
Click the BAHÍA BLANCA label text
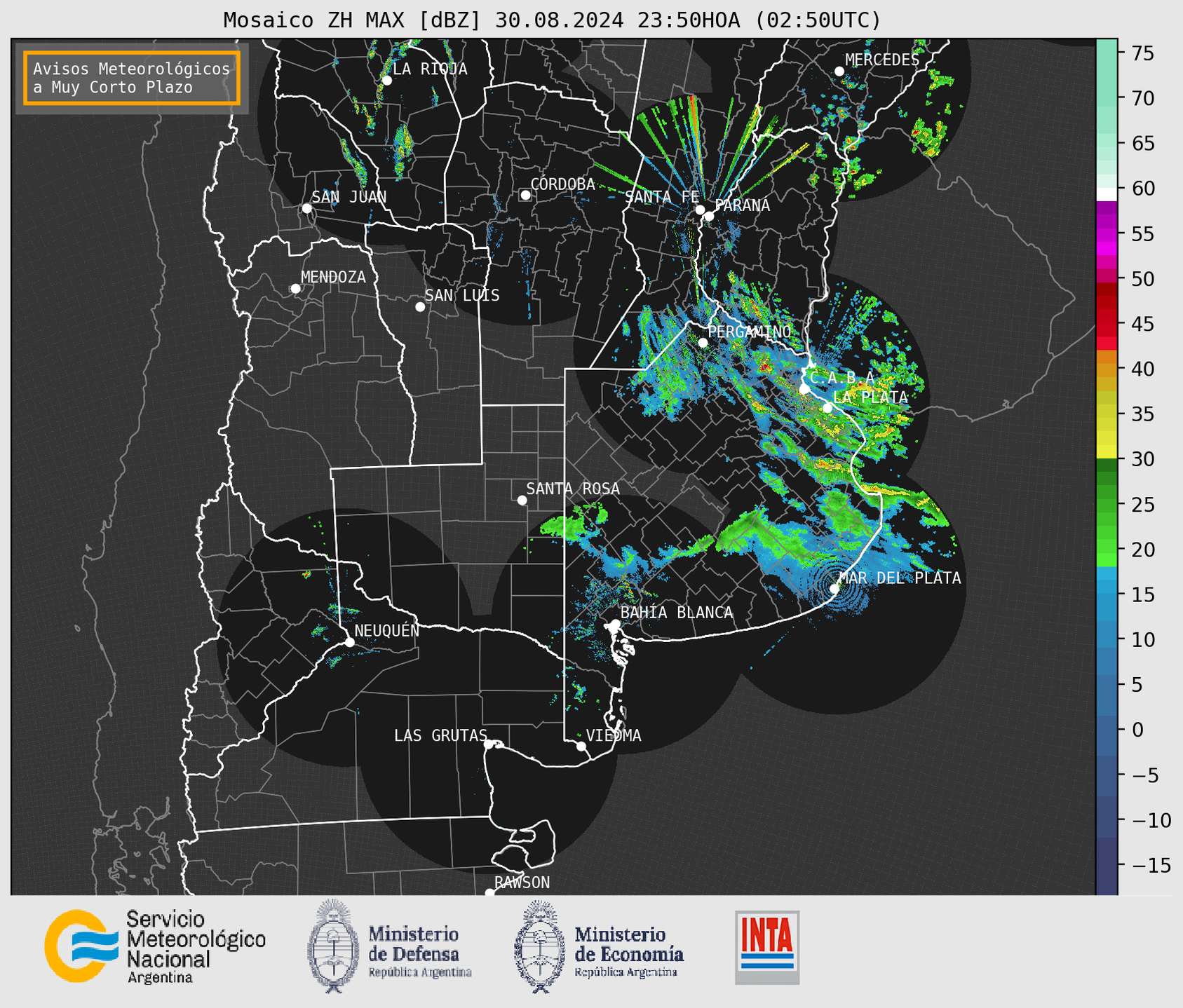[677, 613]
